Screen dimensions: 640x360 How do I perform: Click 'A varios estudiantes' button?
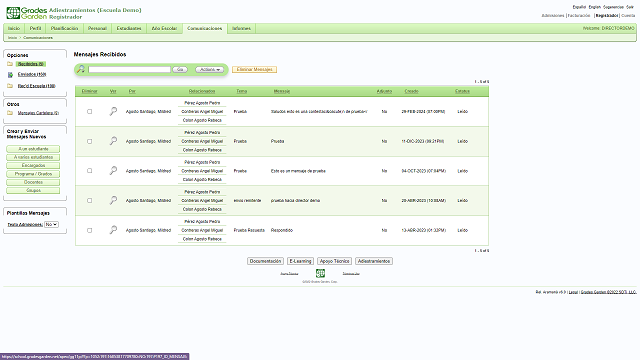point(33,157)
